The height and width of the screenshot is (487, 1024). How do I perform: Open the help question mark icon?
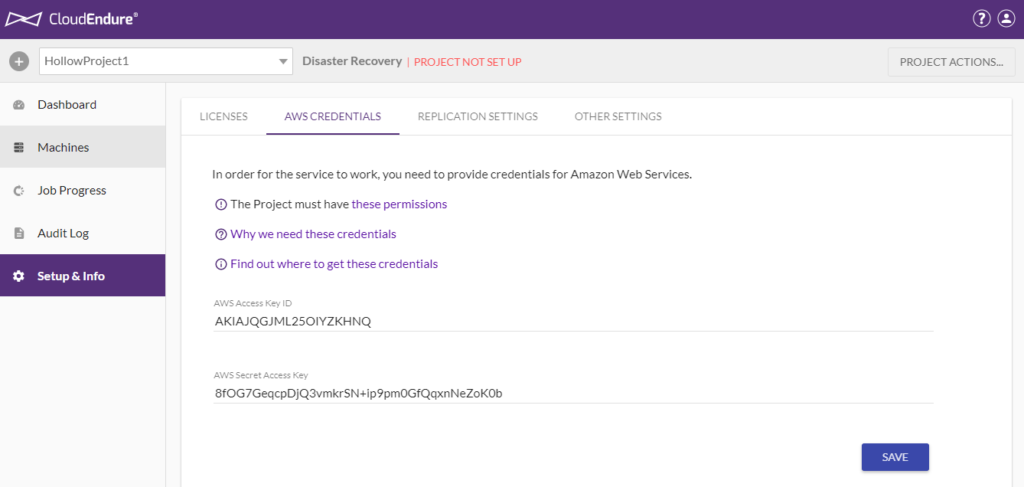[x=981, y=19]
